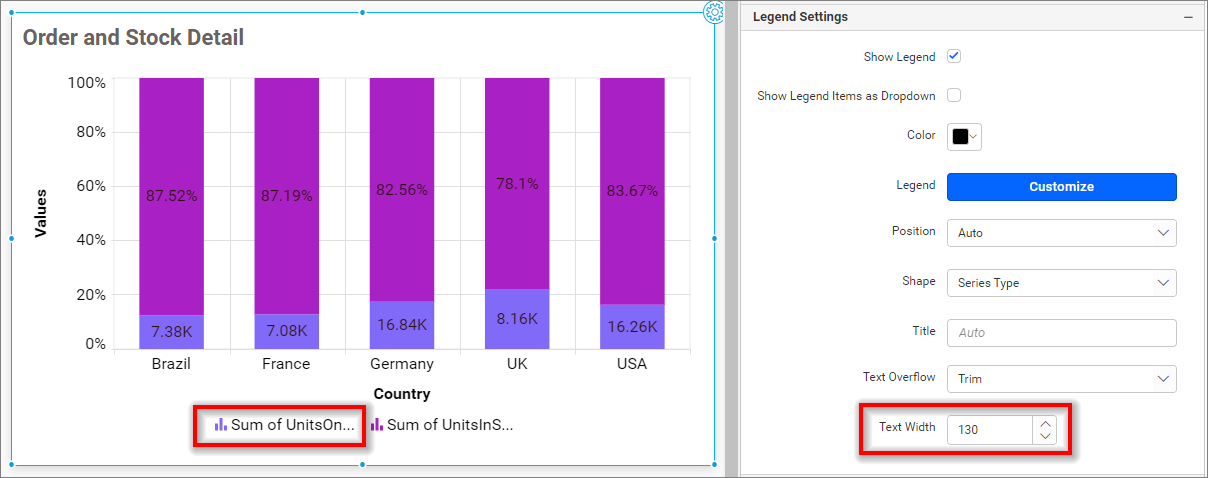Click the 60% axis tick label
The height and width of the screenshot is (478, 1208).
[91, 186]
